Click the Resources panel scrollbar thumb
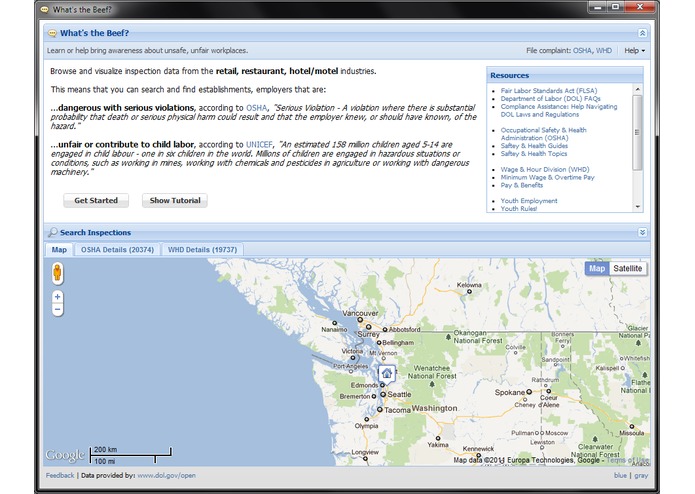This screenshot has height=494, width=695. coord(637,132)
